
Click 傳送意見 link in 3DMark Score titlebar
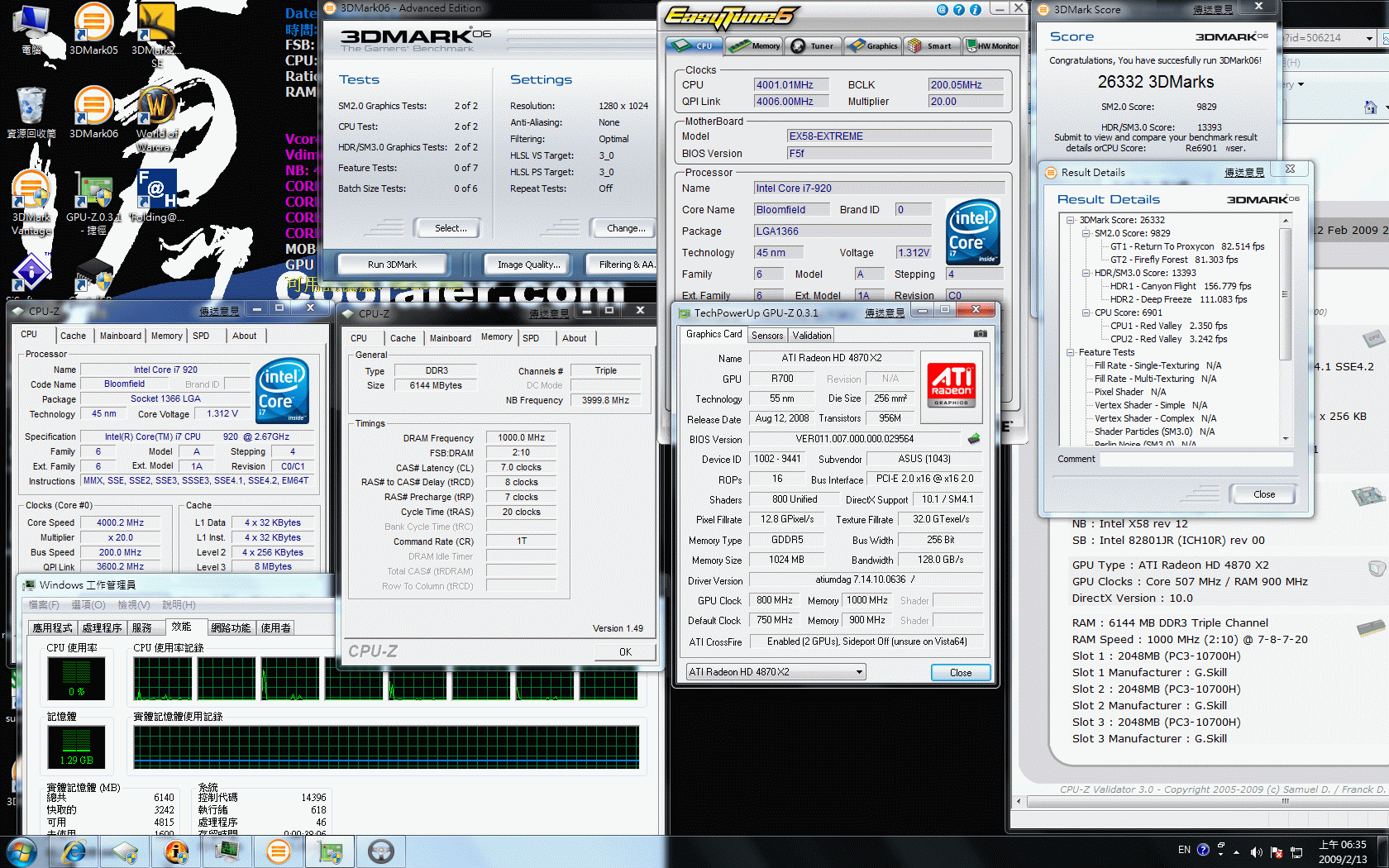1212,10
